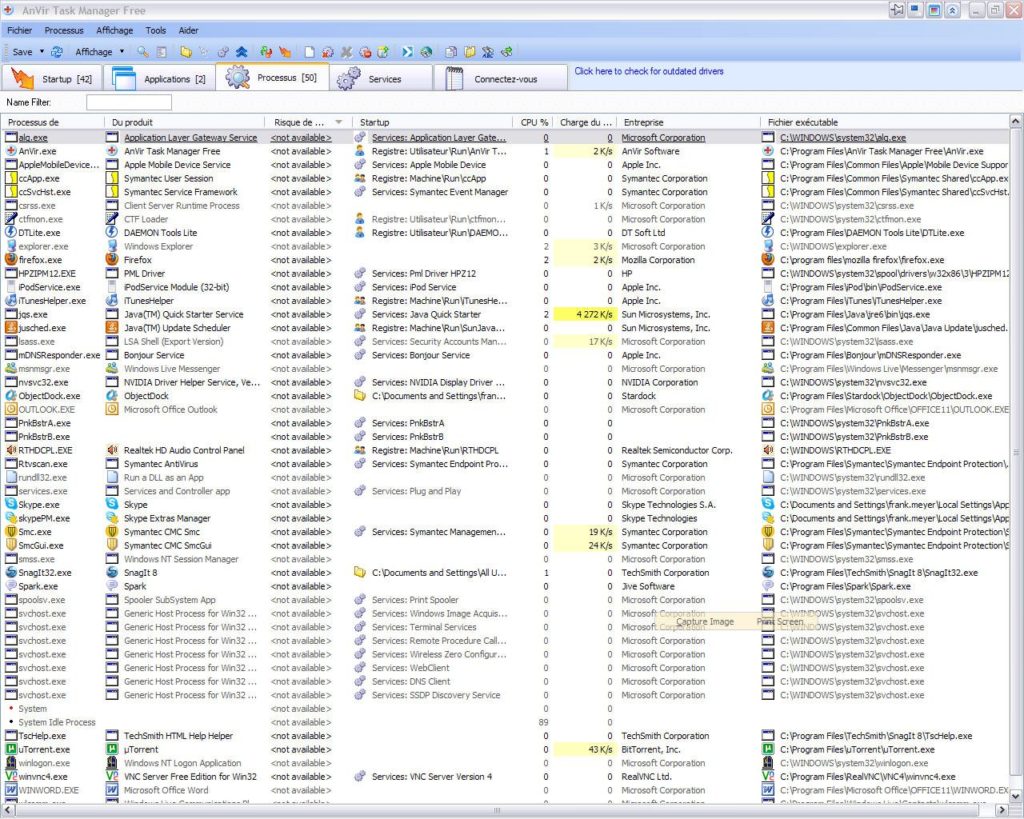Click the uTorrent icon beside uTorrent.exe
The width and height of the screenshot is (1024, 819).
coord(10,749)
